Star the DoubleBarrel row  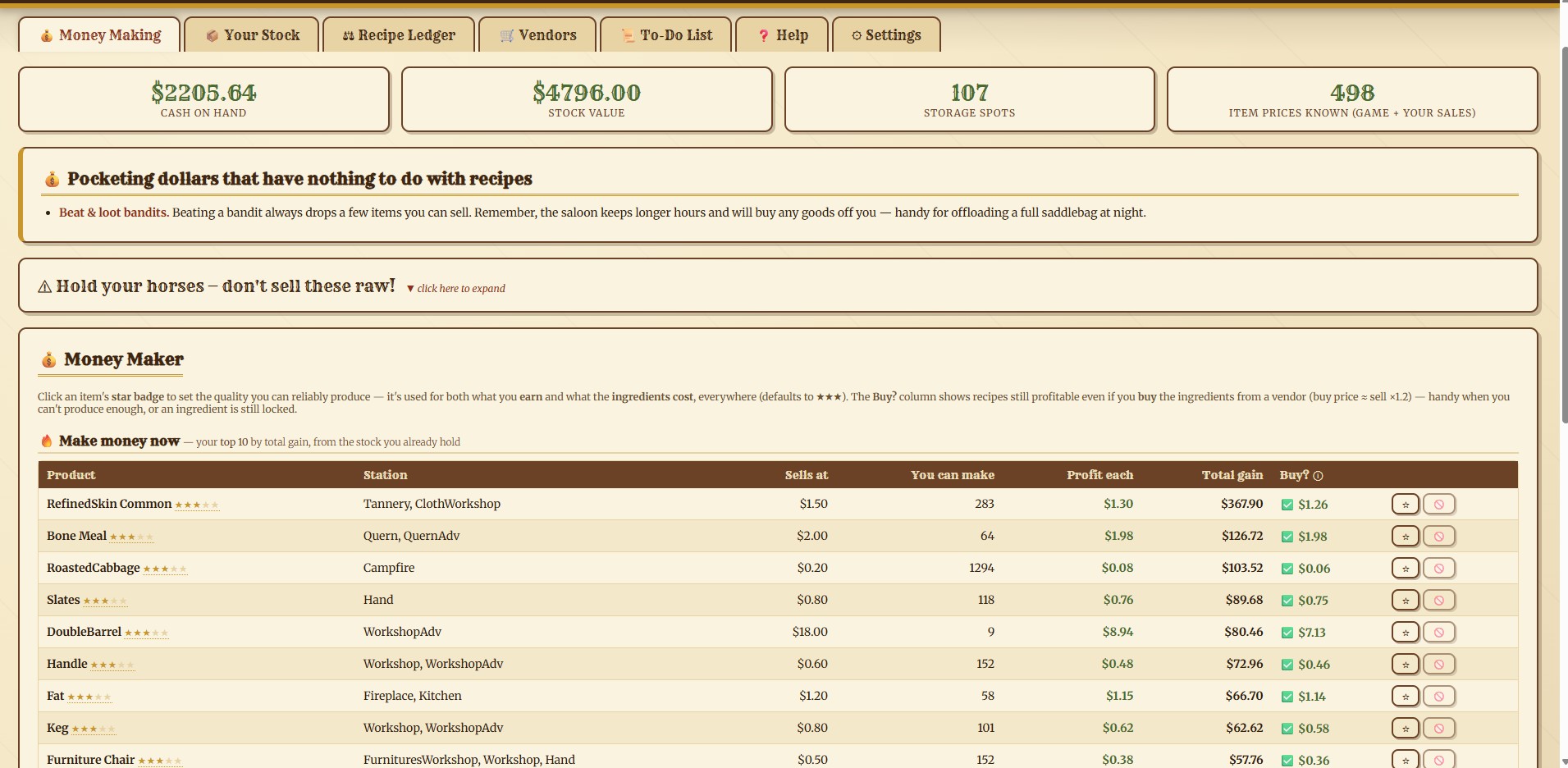[1406, 632]
